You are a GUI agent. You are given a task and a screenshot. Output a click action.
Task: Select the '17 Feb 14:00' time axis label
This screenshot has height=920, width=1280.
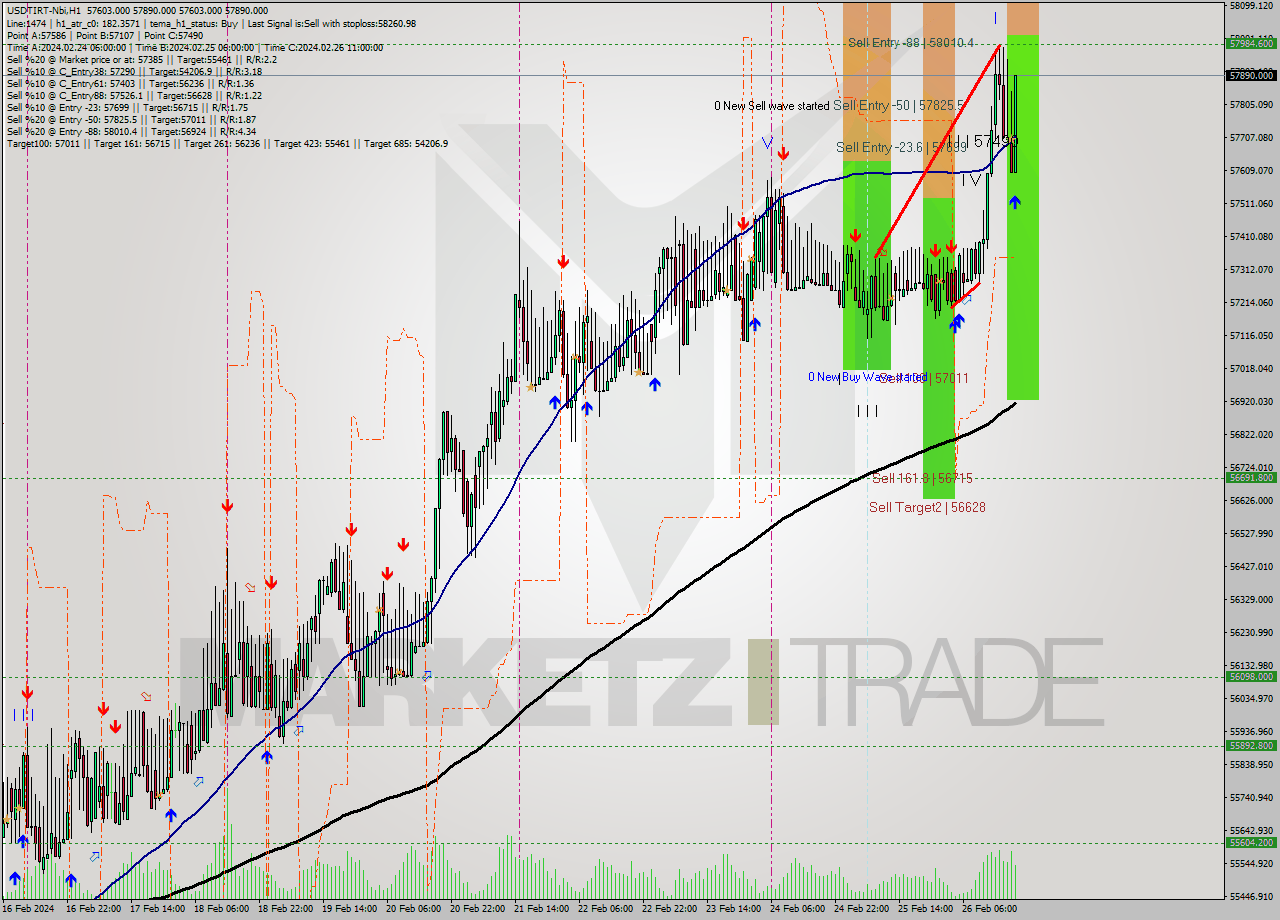click(158, 909)
